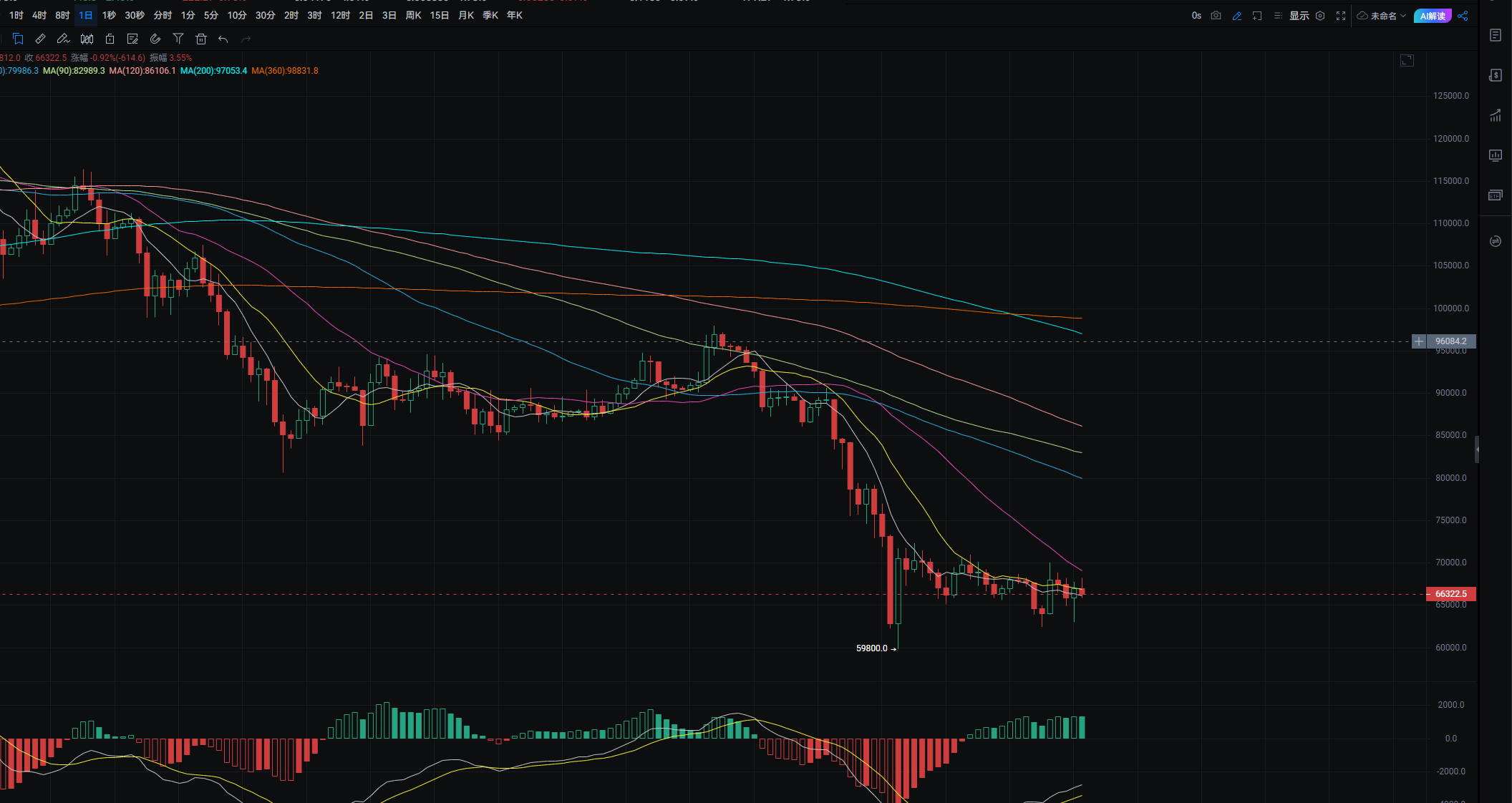Click the share icon top right

pos(1463,16)
